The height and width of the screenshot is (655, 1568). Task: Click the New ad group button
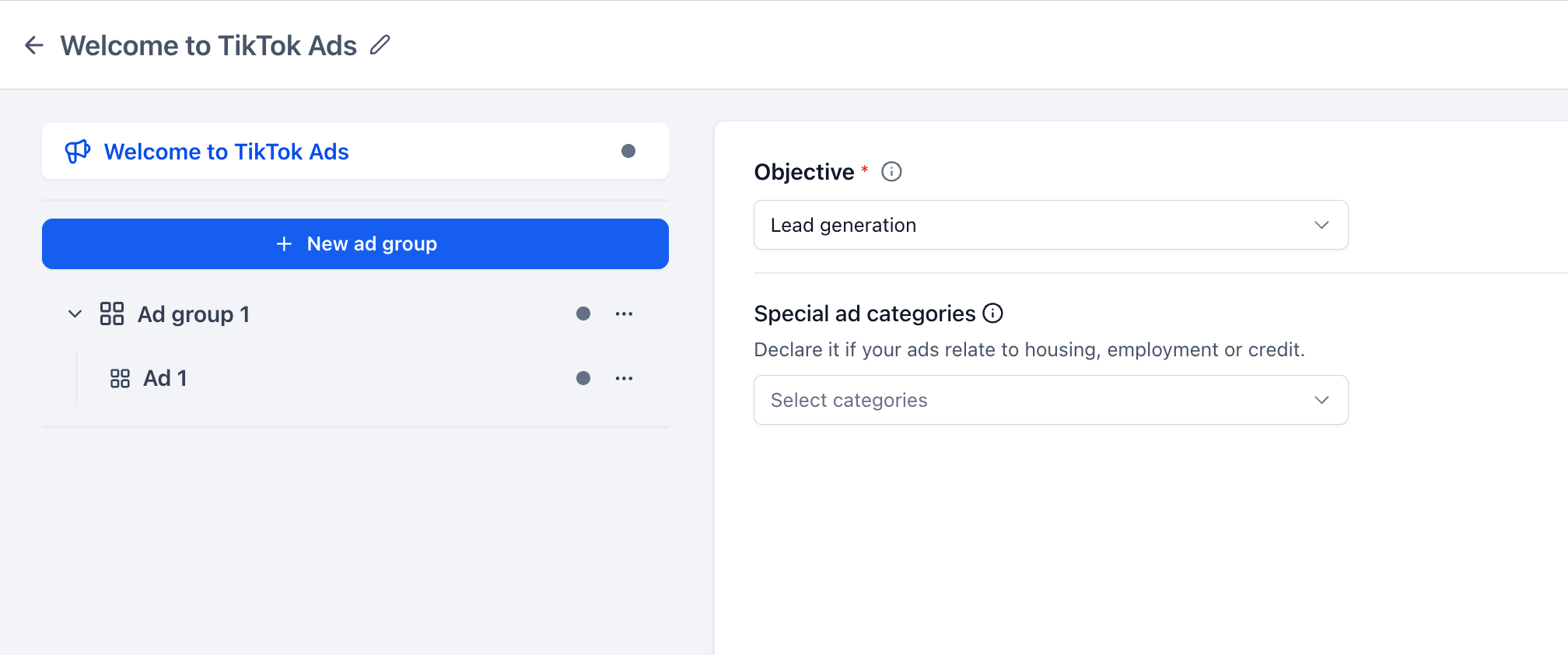[x=355, y=243]
